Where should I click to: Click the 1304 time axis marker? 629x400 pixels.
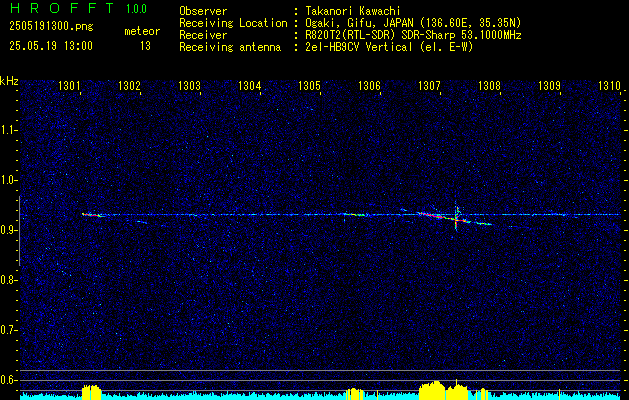(250, 85)
